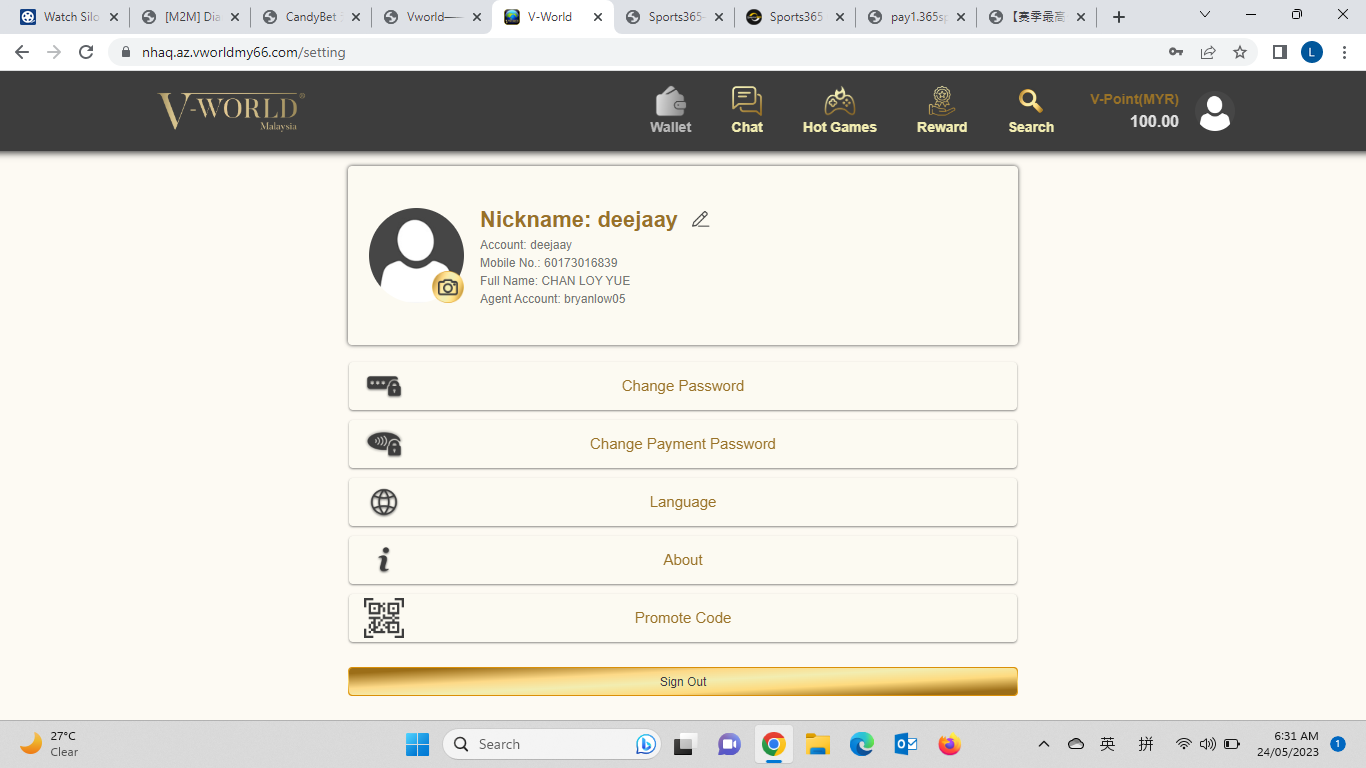1366x768 pixels.
Task: Open File Explorer from taskbar
Action: [x=818, y=744]
